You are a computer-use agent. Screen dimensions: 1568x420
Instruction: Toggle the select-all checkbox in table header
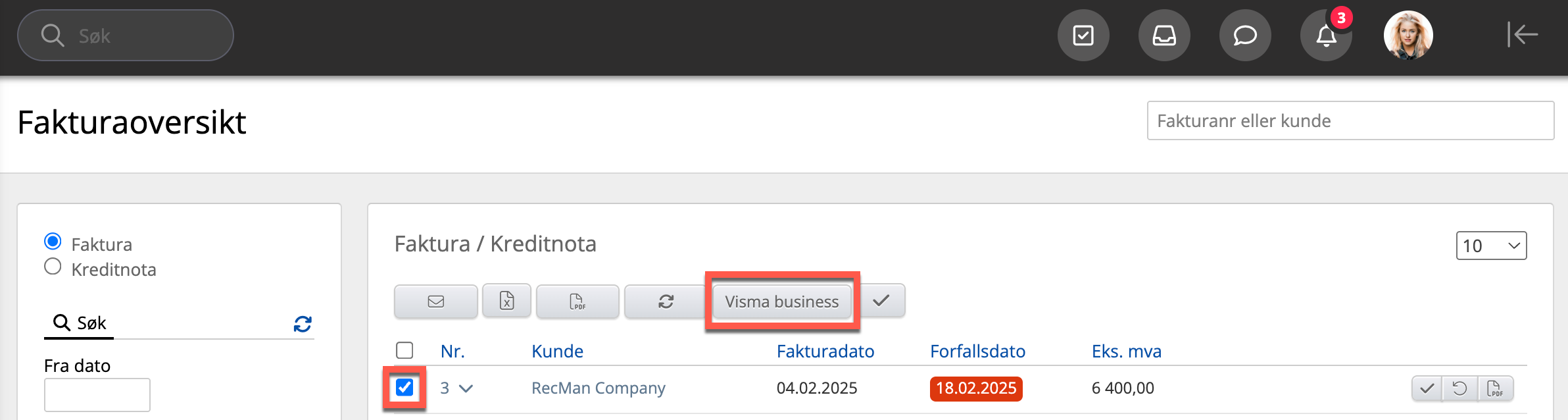404,350
